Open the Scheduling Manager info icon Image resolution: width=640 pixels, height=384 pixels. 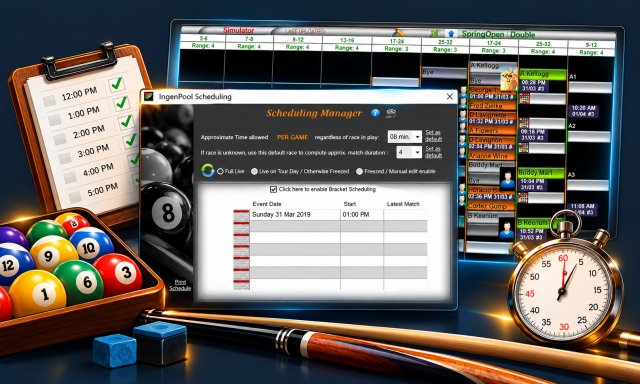375,113
